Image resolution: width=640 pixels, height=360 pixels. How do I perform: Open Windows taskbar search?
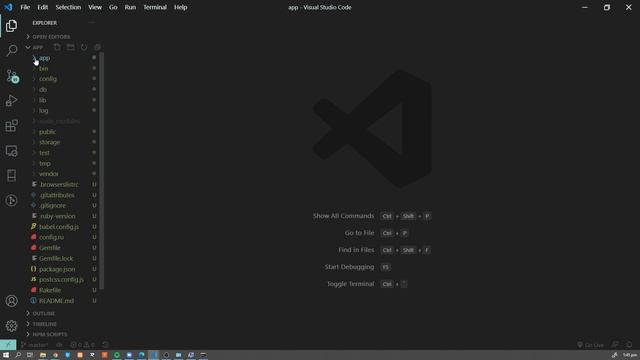(x=18, y=355)
